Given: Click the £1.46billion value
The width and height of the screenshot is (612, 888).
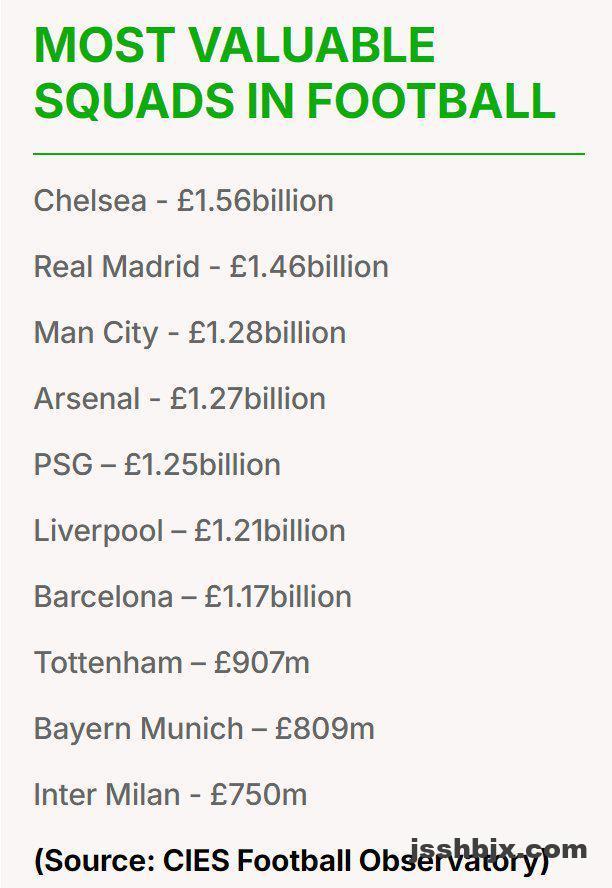Looking at the screenshot, I should coord(309,267).
